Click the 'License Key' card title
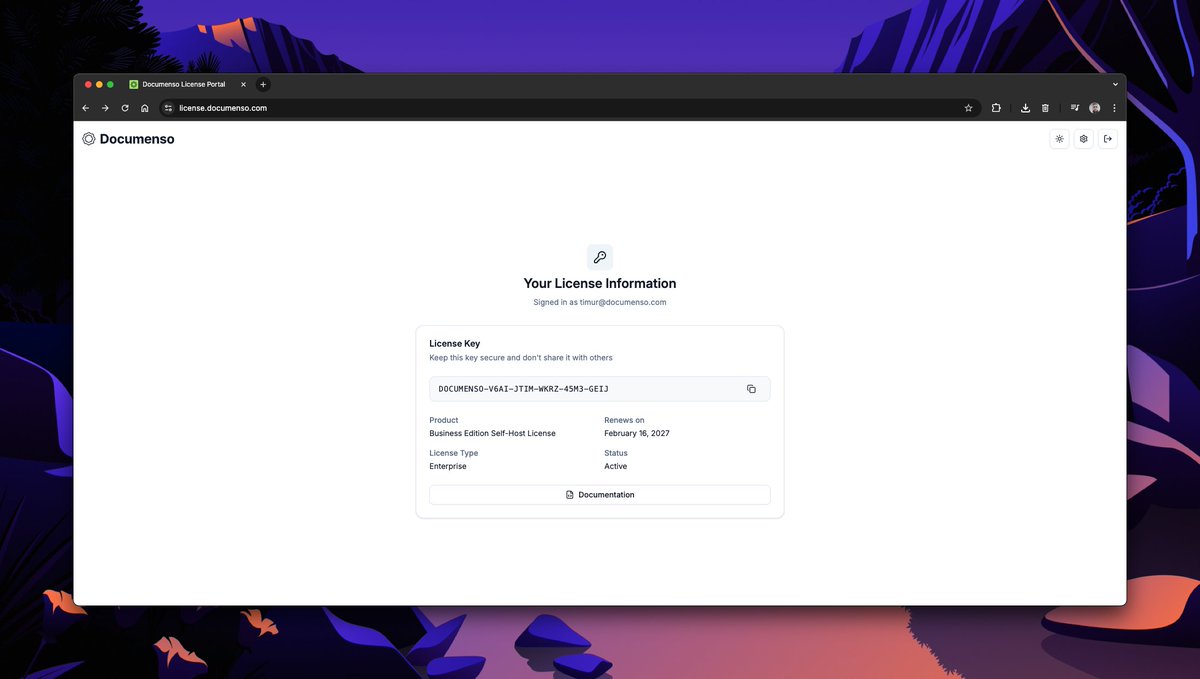 (x=455, y=344)
